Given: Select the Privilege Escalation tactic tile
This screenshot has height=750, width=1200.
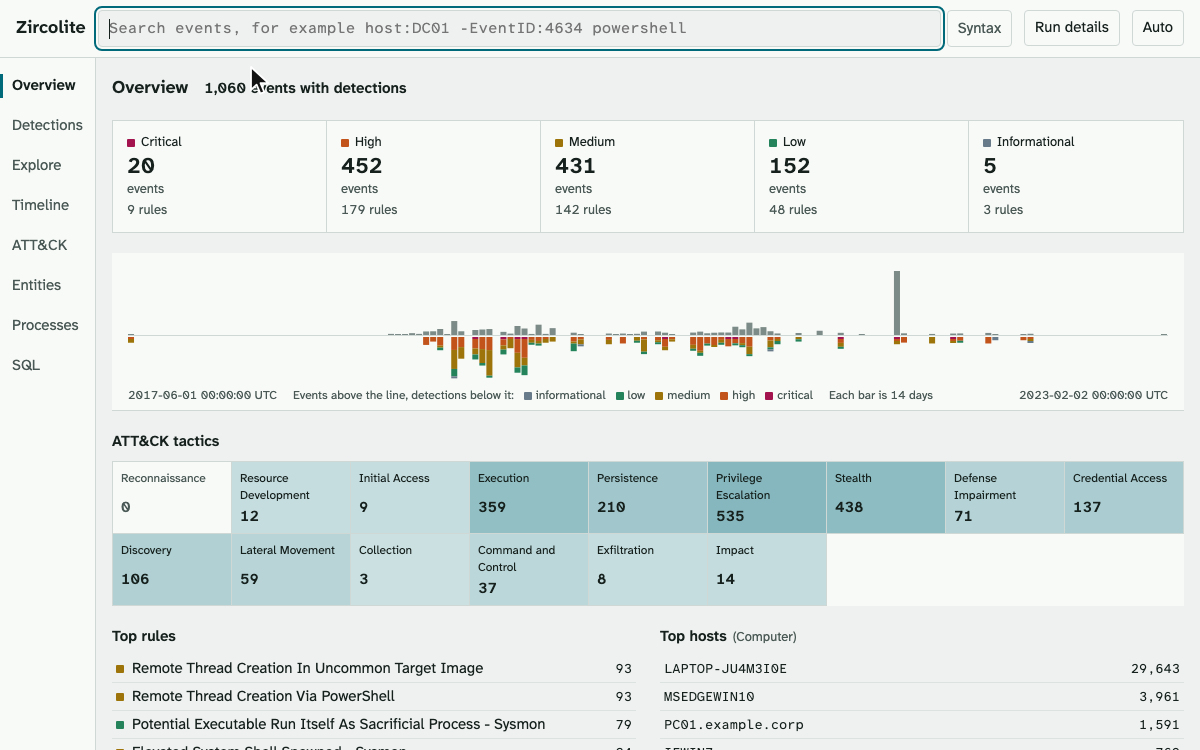Looking at the screenshot, I should click(x=767, y=497).
